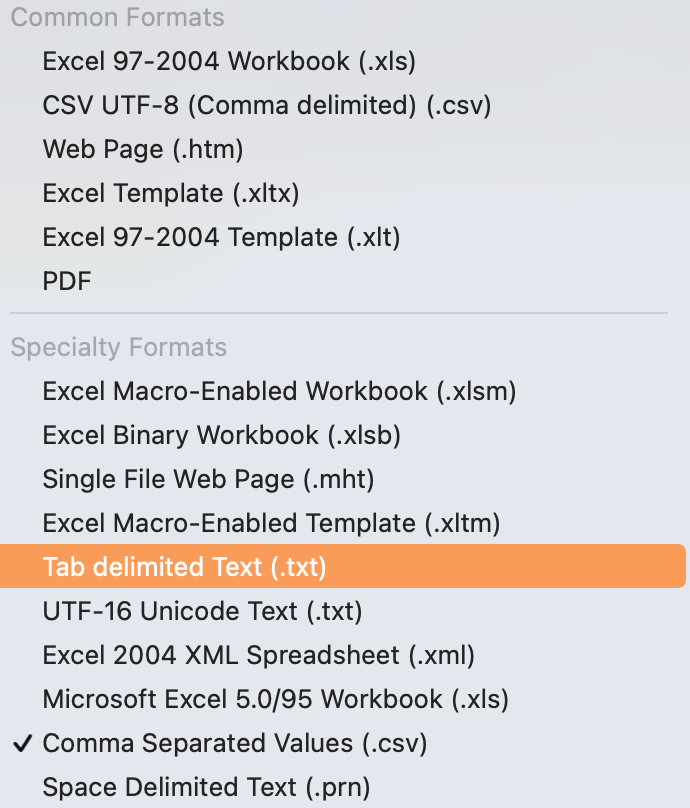Choose Excel Macro-Enabled Template (.xltm)

(271, 523)
